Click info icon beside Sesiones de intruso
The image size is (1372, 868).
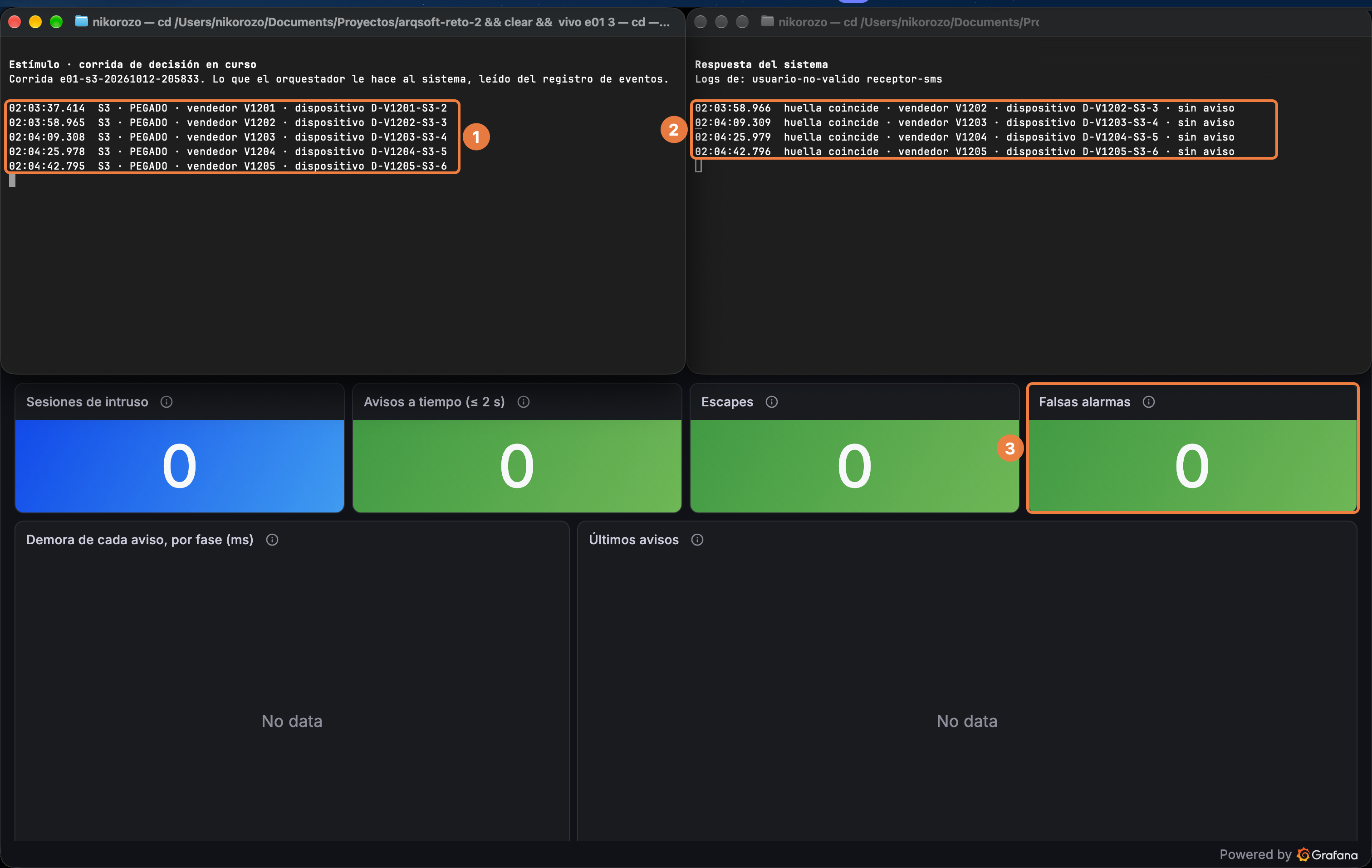167,402
